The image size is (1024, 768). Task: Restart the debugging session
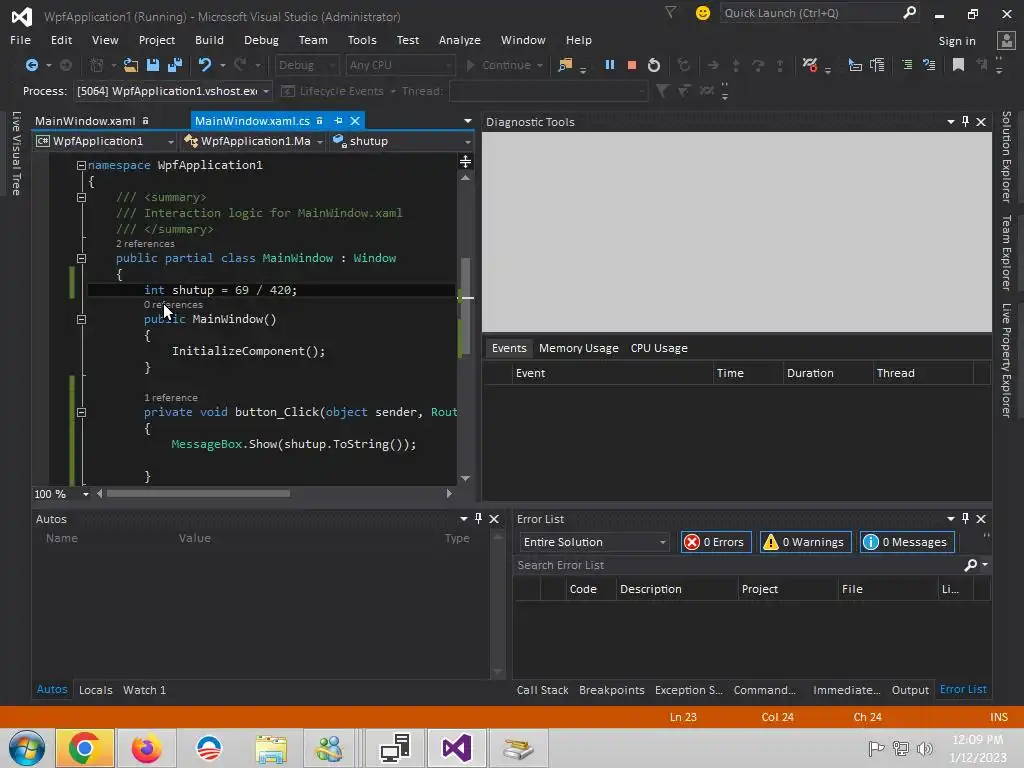[654, 65]
